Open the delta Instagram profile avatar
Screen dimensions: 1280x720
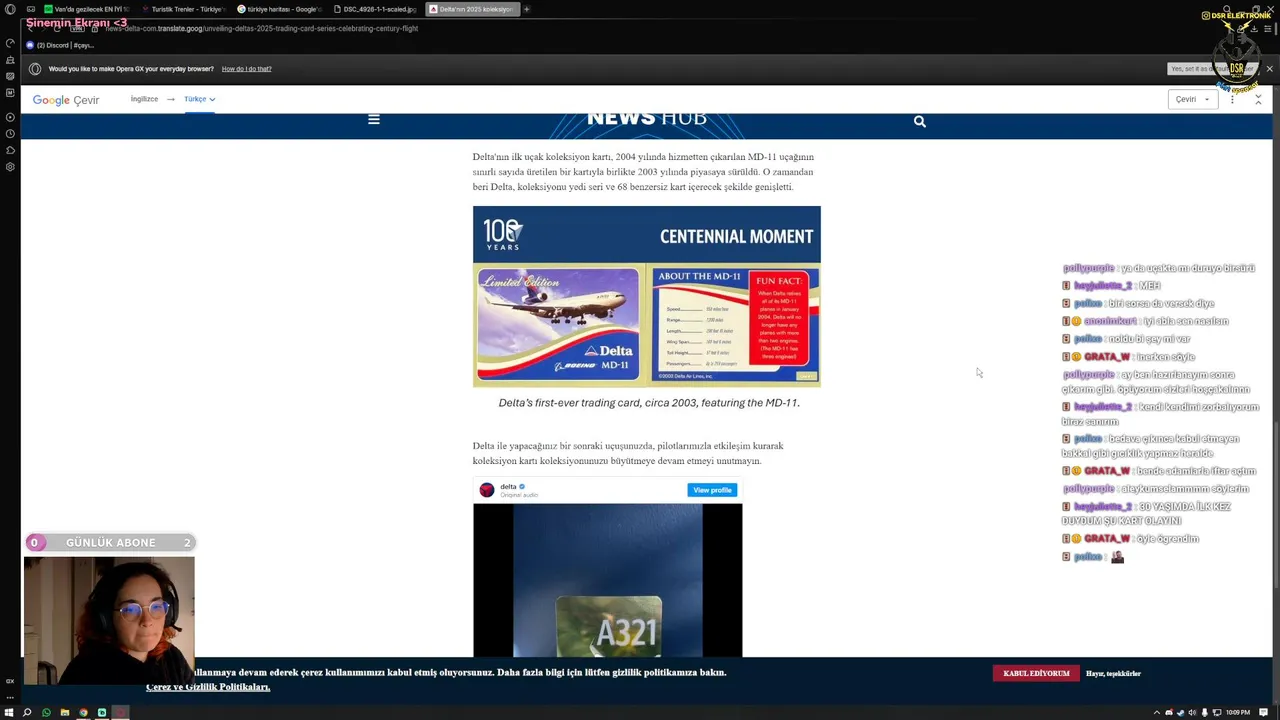(x=487, y=490)
